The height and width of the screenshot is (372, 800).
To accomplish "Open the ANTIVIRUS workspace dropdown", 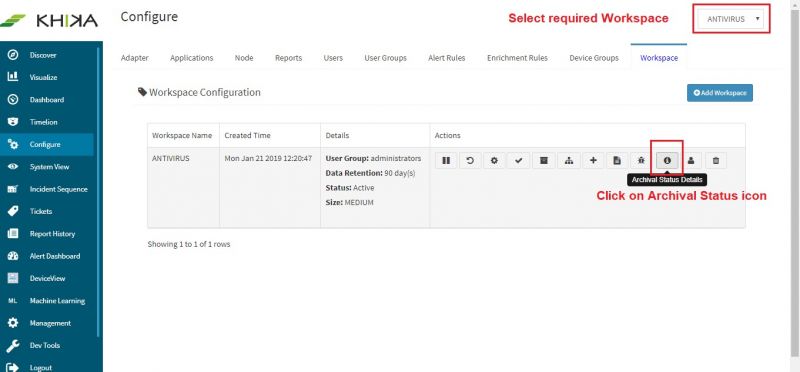I will pos(731,19).
